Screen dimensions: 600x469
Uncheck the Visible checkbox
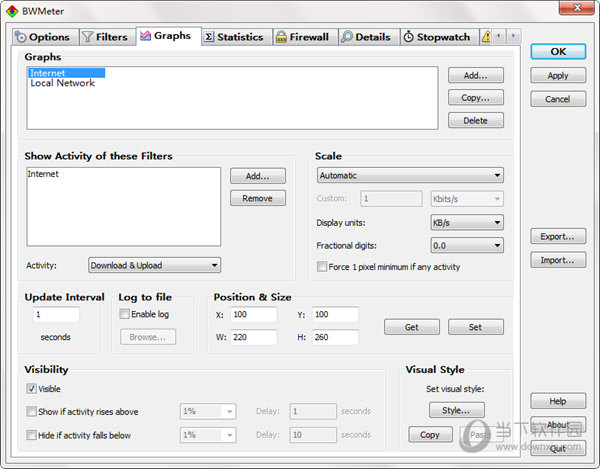click(x=31, y=389)
